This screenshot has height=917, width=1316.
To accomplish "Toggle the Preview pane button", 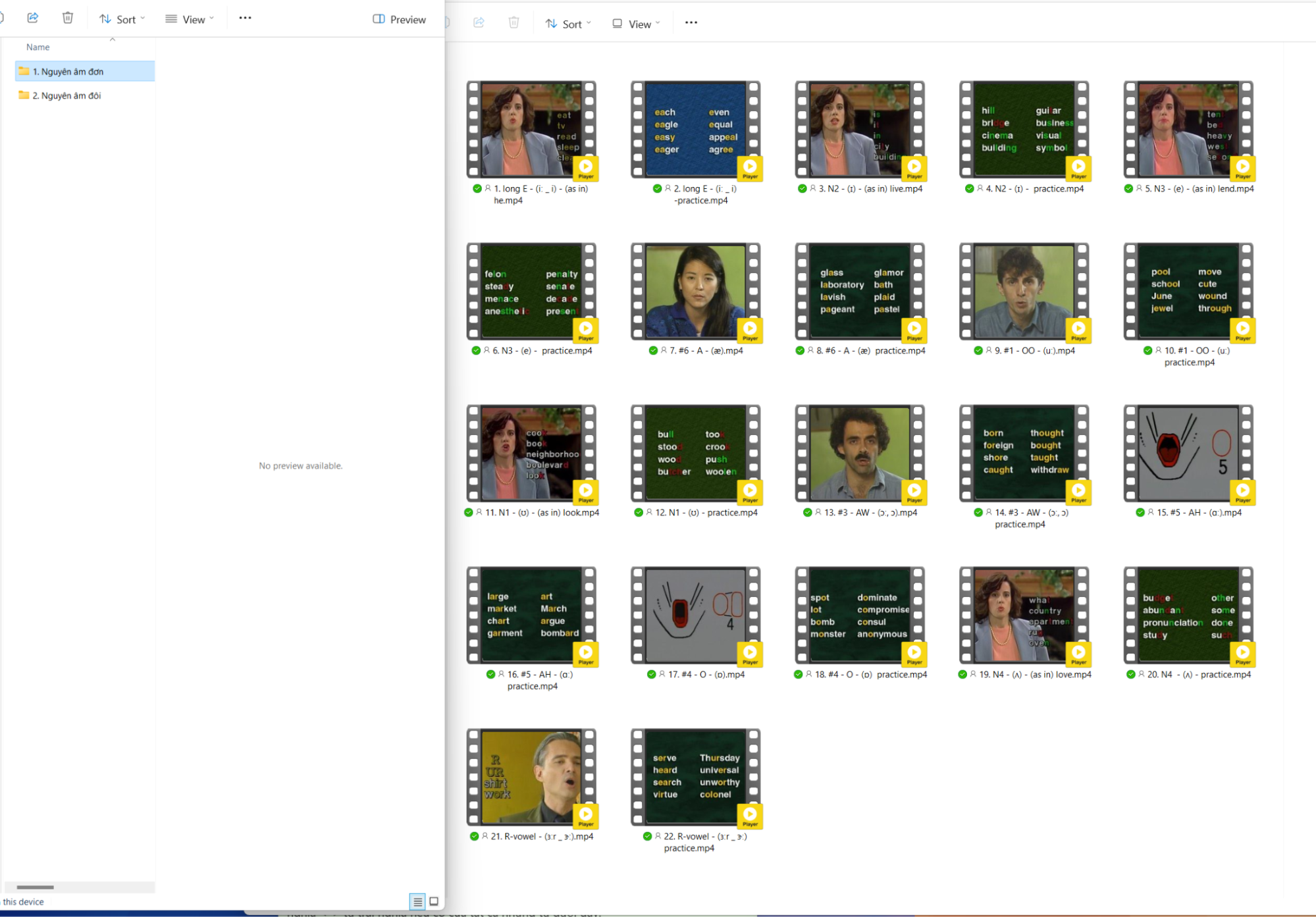I will click(399, 19).
